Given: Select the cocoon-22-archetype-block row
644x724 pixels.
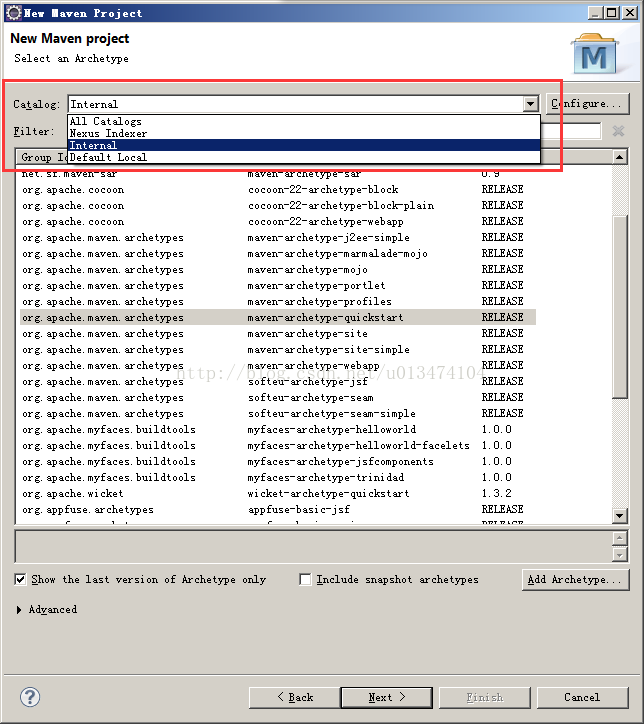Looking at the screenshot, I should click(278, 189).
